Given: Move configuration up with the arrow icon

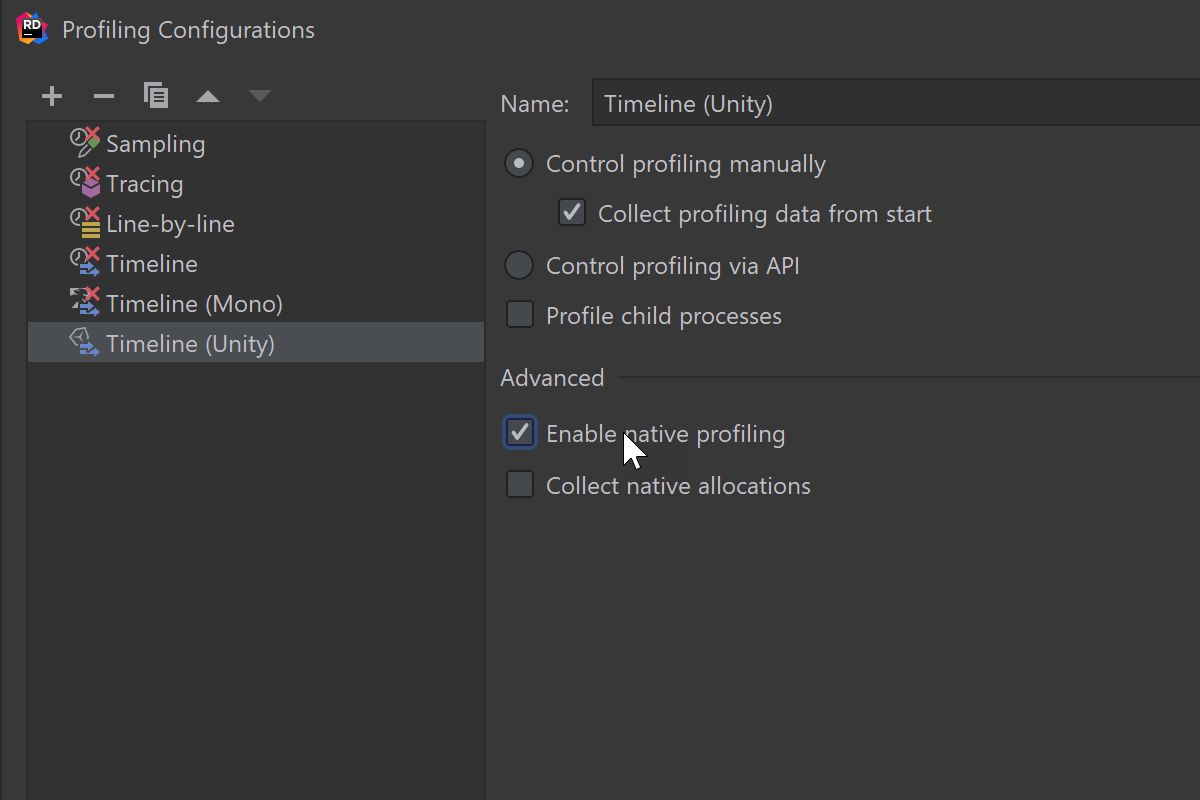Looking at the screenshot, I should [x=208, y=96].
